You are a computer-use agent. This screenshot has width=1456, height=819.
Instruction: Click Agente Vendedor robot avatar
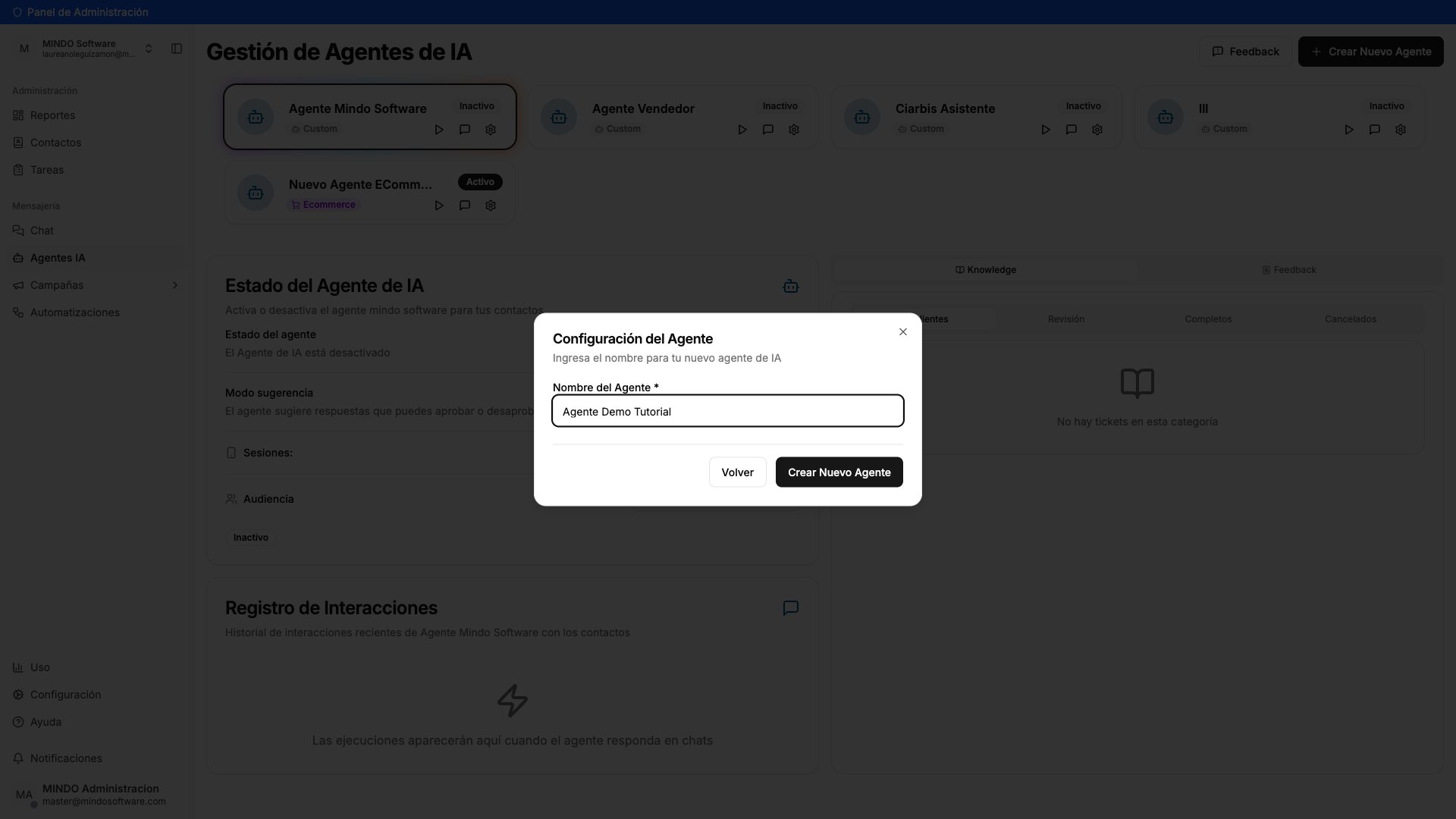[559, 117]
